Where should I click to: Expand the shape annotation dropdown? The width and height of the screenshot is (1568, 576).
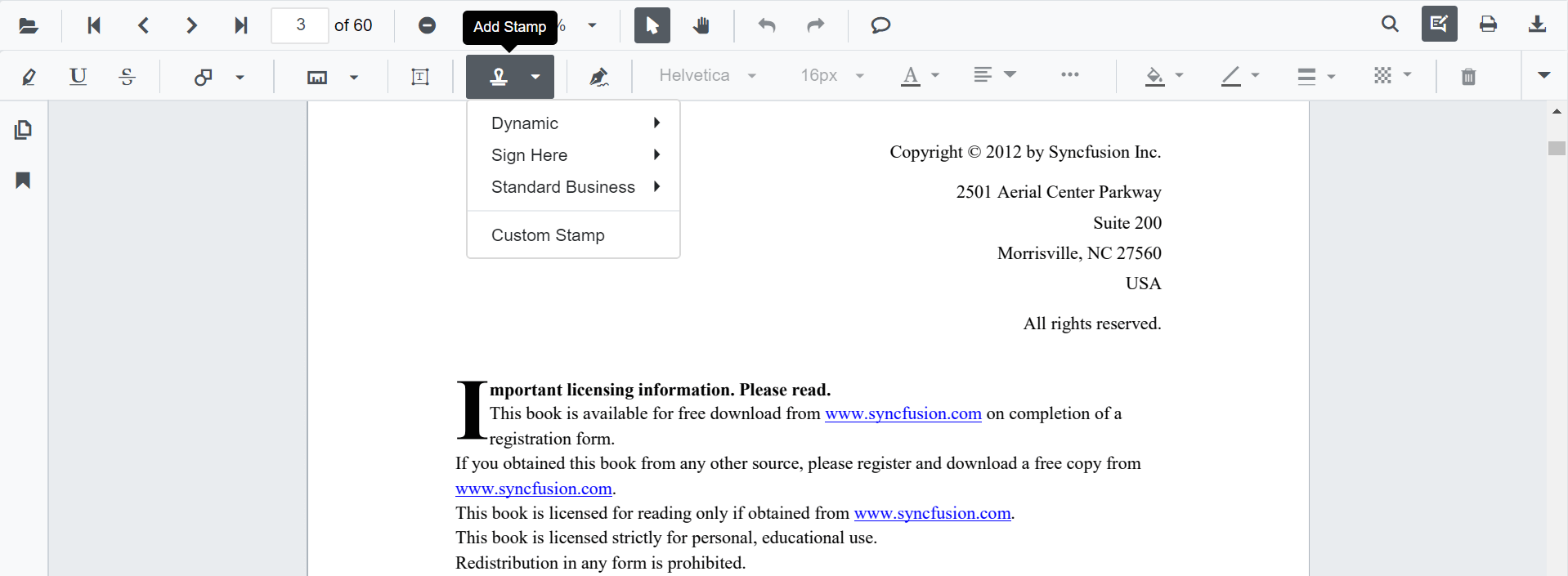pyautogui.click(x=240, y=77)
